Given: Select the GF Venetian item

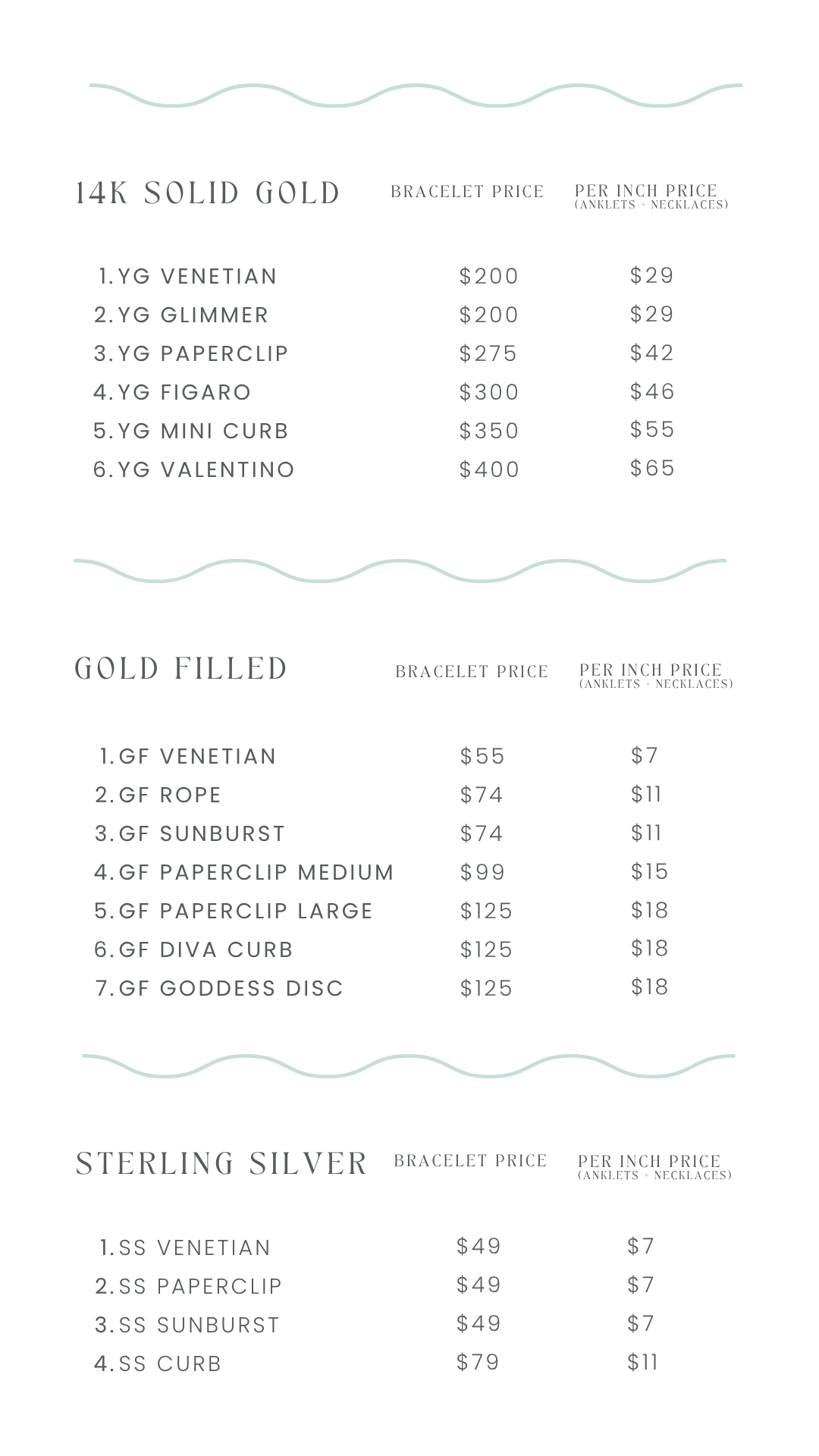Looking at the screenshot, I should 188,757.
